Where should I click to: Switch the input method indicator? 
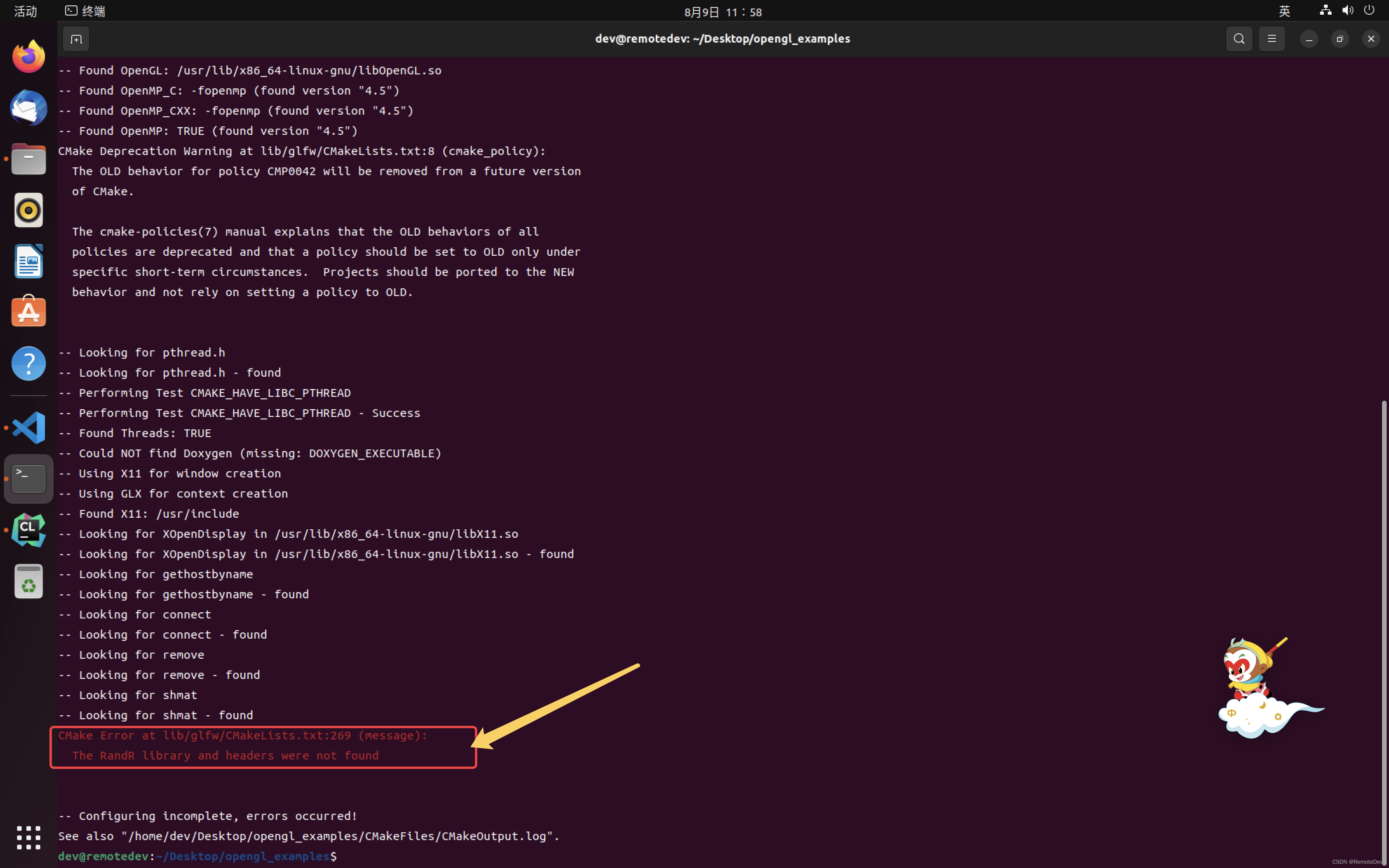[1284, 11]
